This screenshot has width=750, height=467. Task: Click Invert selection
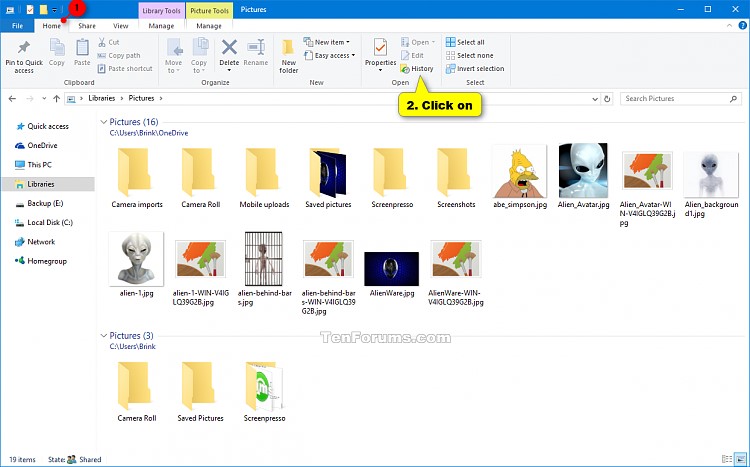(475, 68)
